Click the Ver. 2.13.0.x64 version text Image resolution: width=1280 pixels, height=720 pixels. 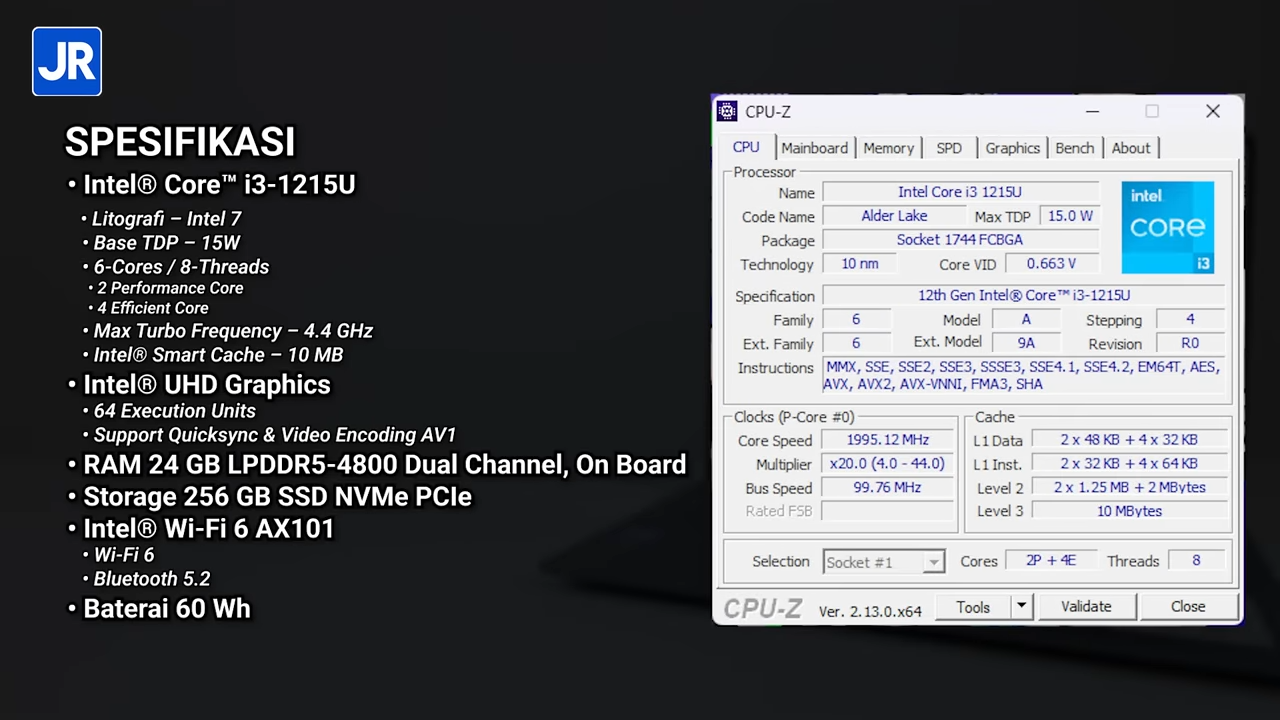(x=869, y=611)
